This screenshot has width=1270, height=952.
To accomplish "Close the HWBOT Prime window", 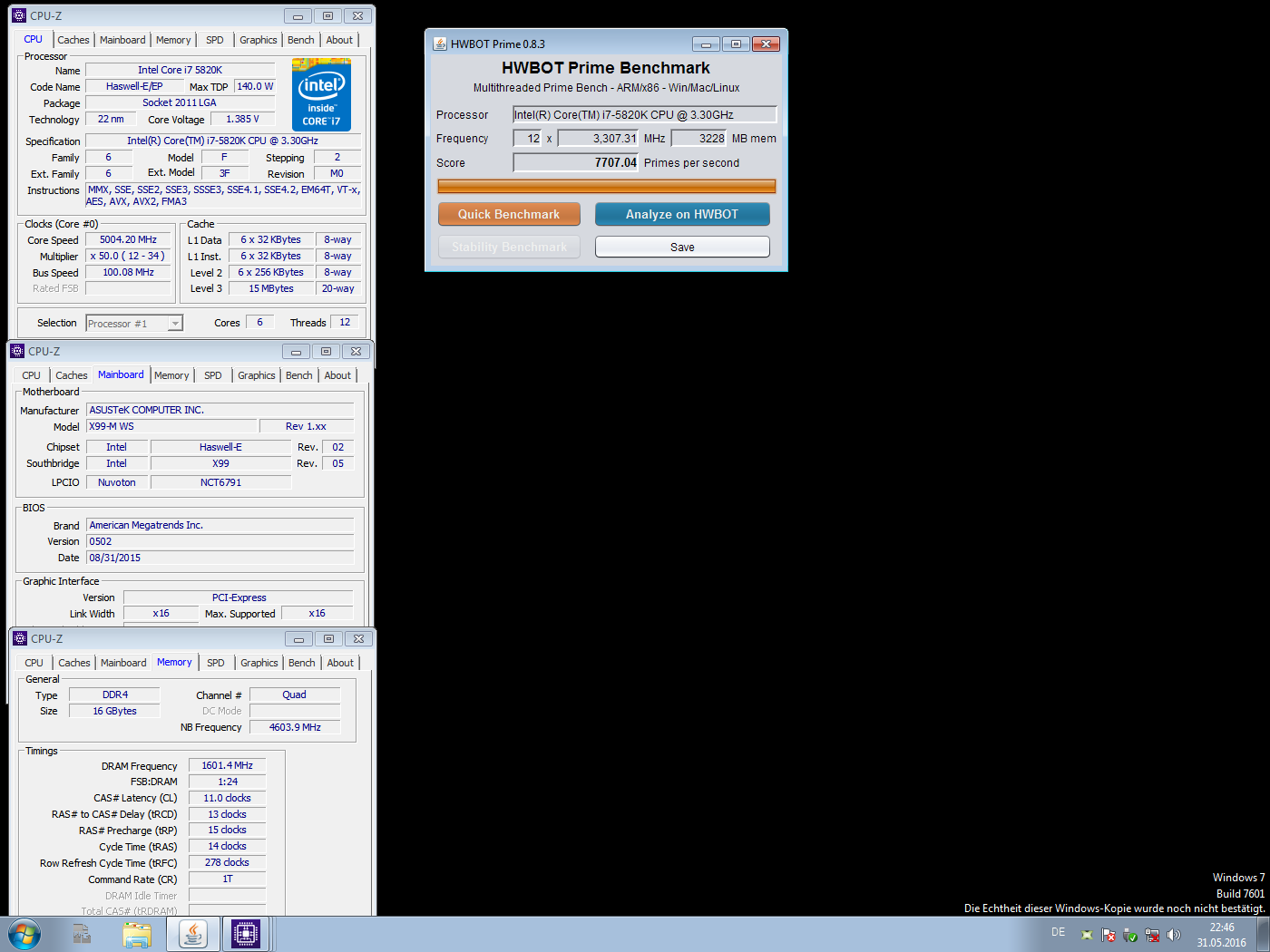I will click(766, 44).
